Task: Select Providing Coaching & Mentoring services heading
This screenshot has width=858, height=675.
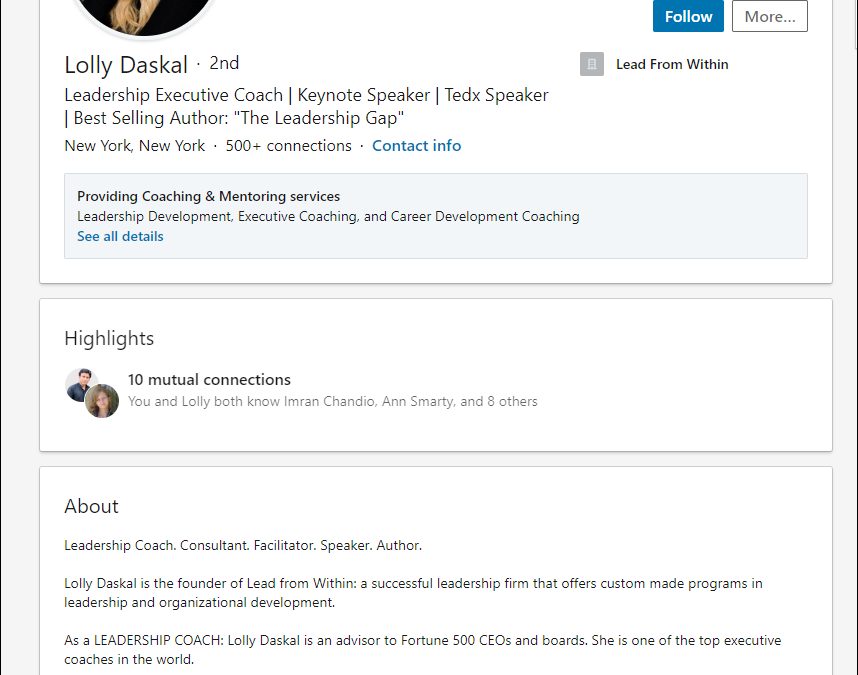Action: [208, 197]
